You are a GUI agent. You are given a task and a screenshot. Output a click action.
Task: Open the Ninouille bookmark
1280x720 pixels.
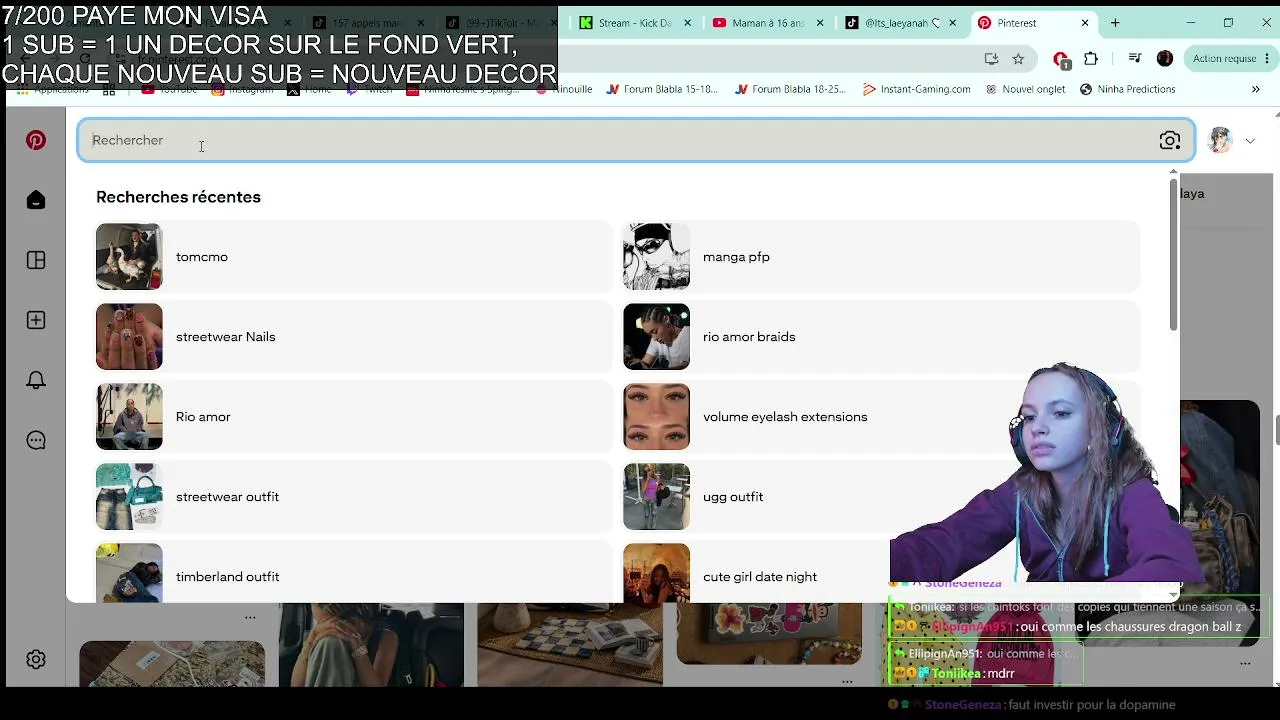pos(564,89)
